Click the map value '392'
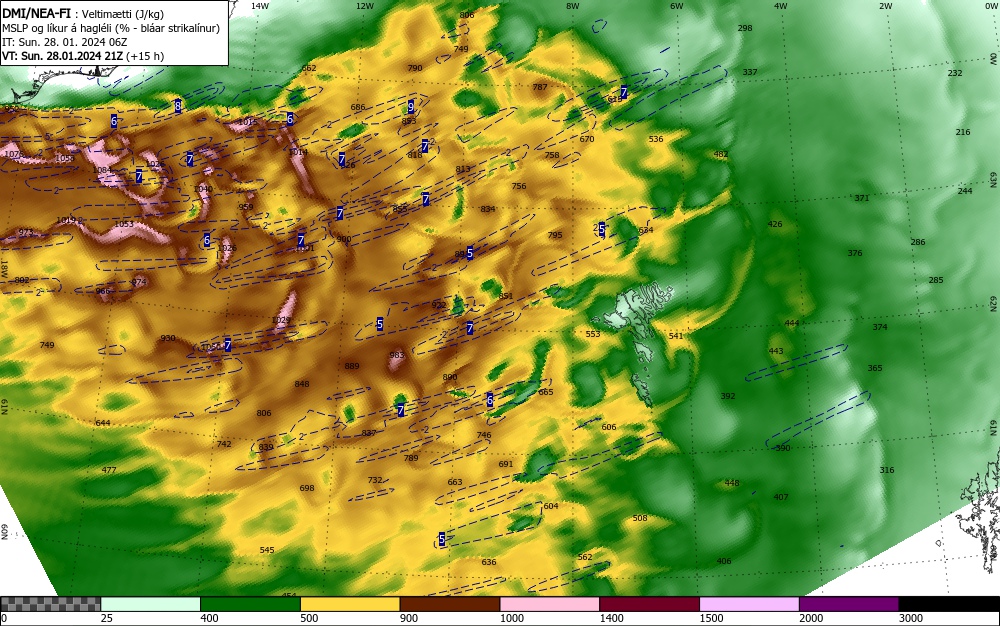The width and height of the screenshot is (1000, 626). click(728, 396)
